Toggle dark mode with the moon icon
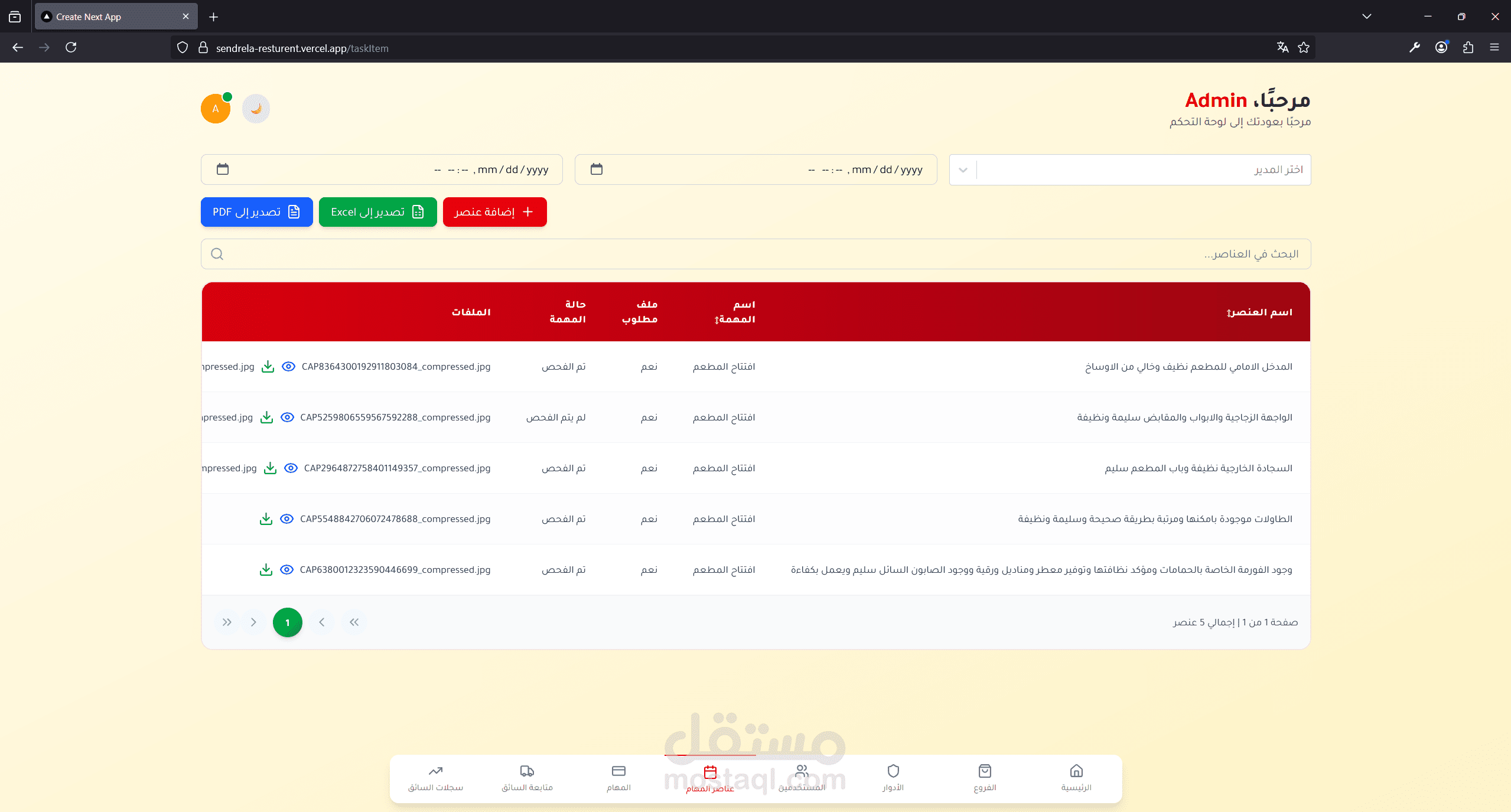The width and height of the screenshot is (1511, 812). [256, 109]
